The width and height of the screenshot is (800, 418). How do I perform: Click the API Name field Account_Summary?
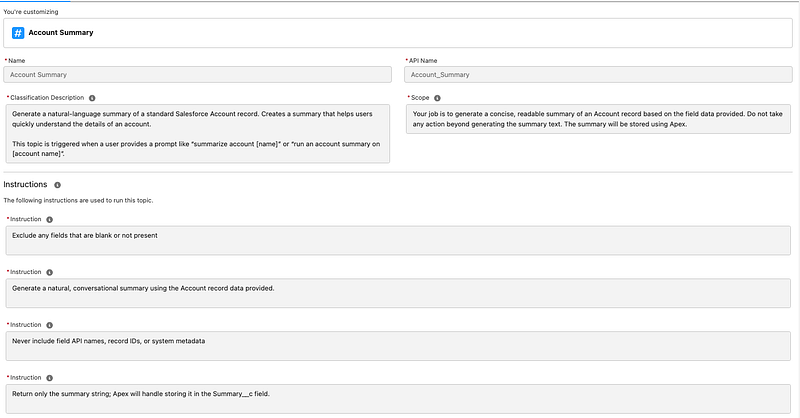pyautogui.click(x=598, y=75)
